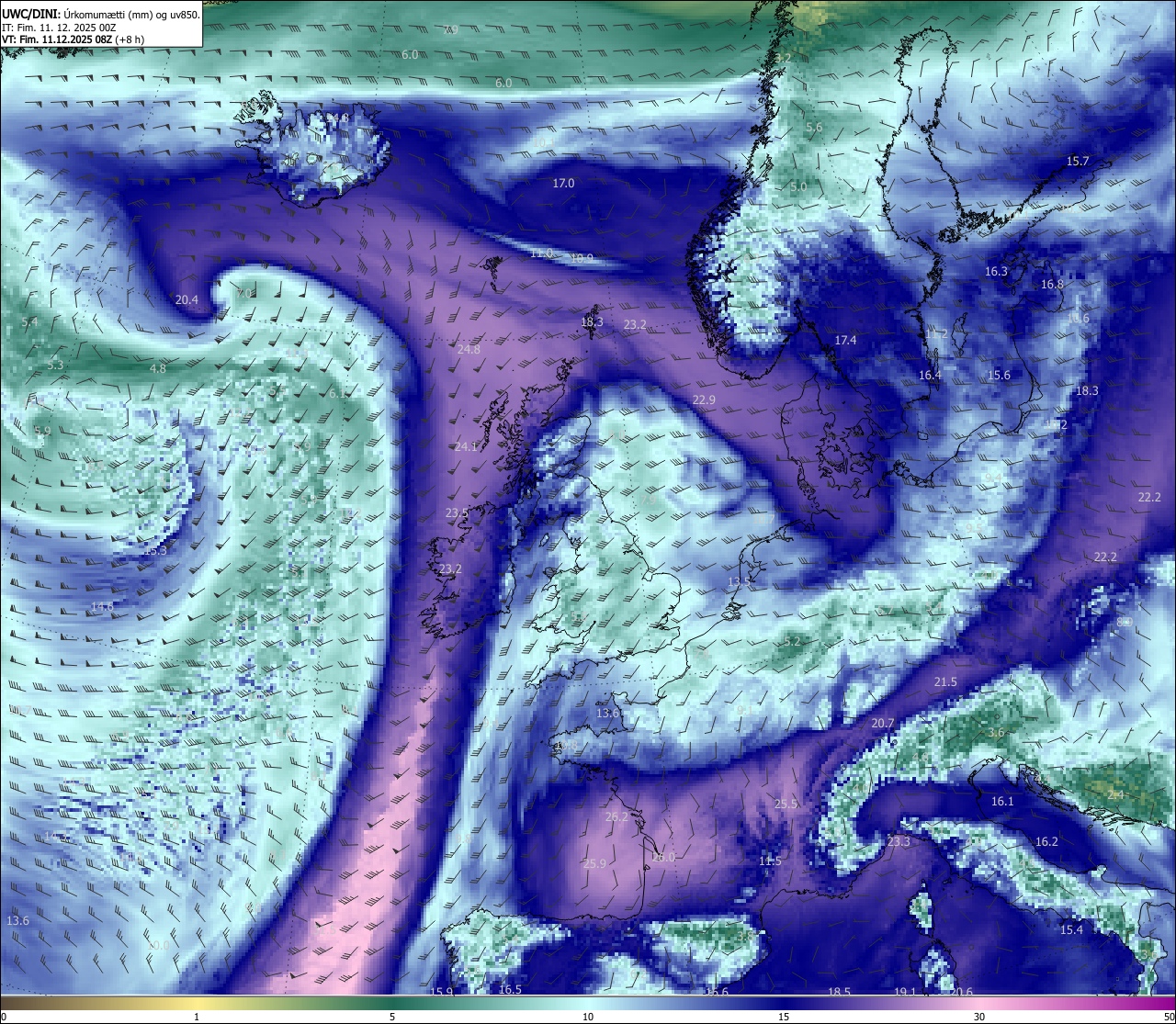
Task: Click the 20.7 value north of the Alps
Action: pos(883,723)
